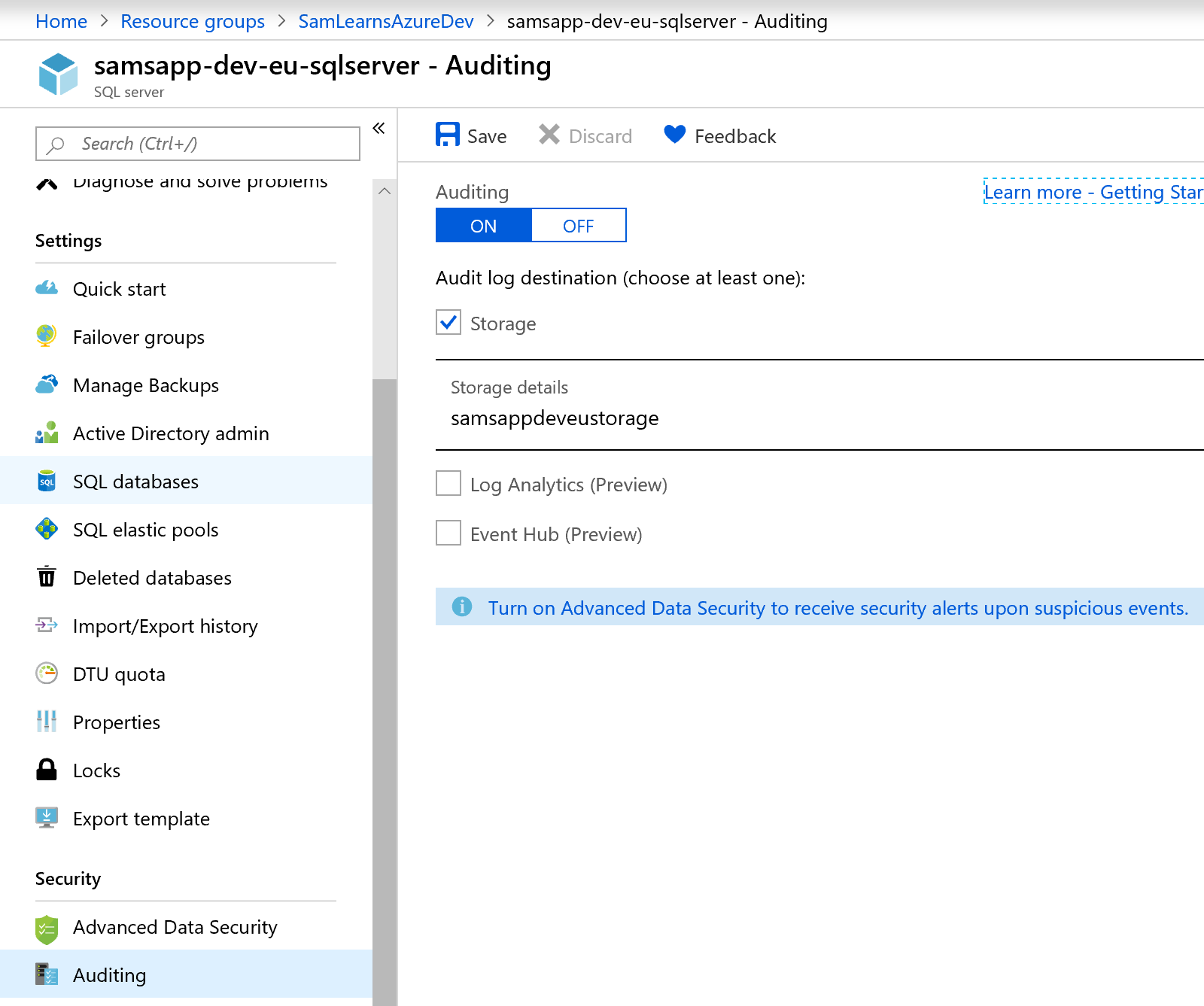Enable the Log Analytics (Preview) checkbox
1204x1006 pixels.
click(448, 484)
